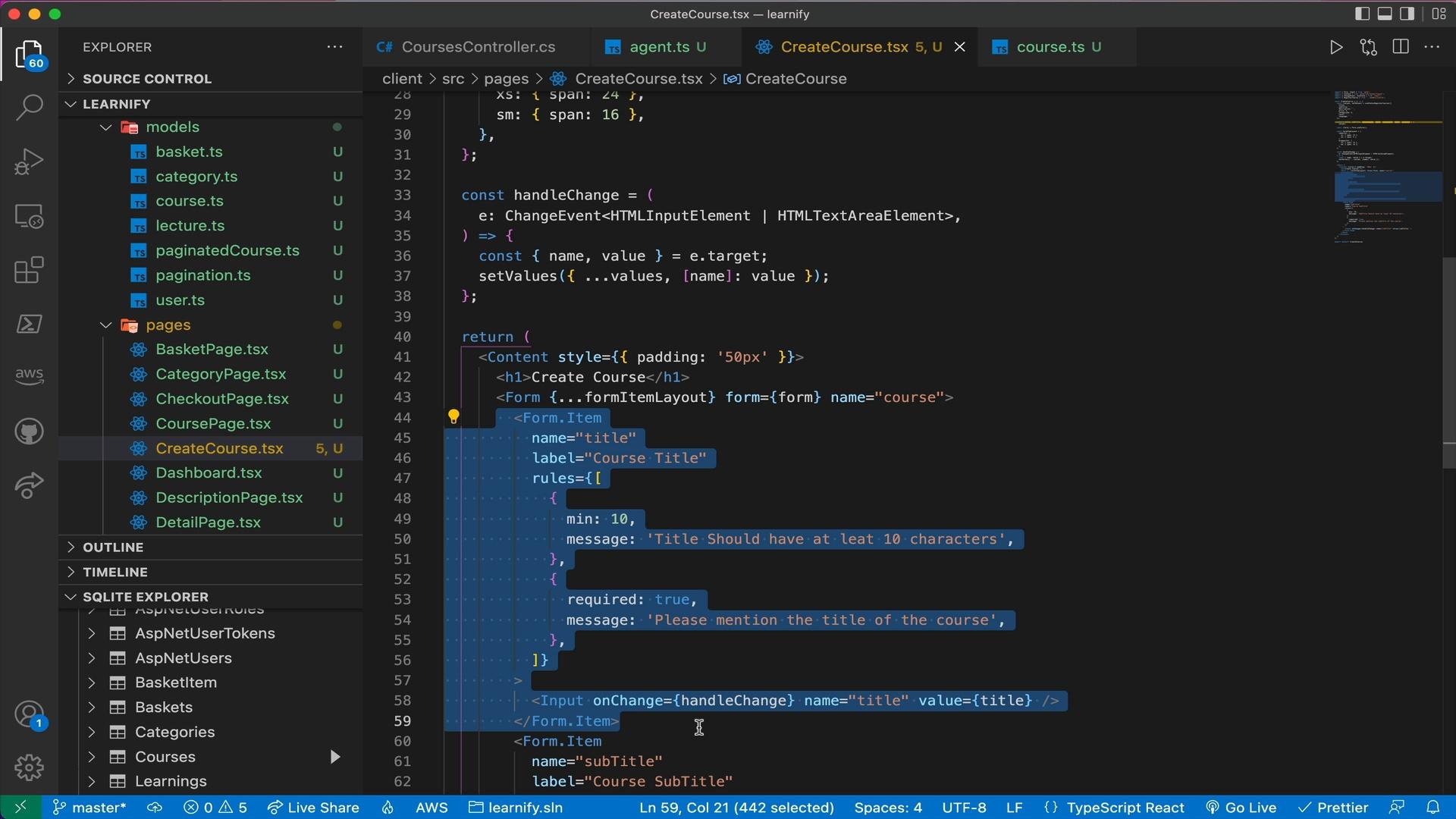Click Go Live in status bar
The width and height of the screenshot is (1456, 819).
tap(1241, 808)
